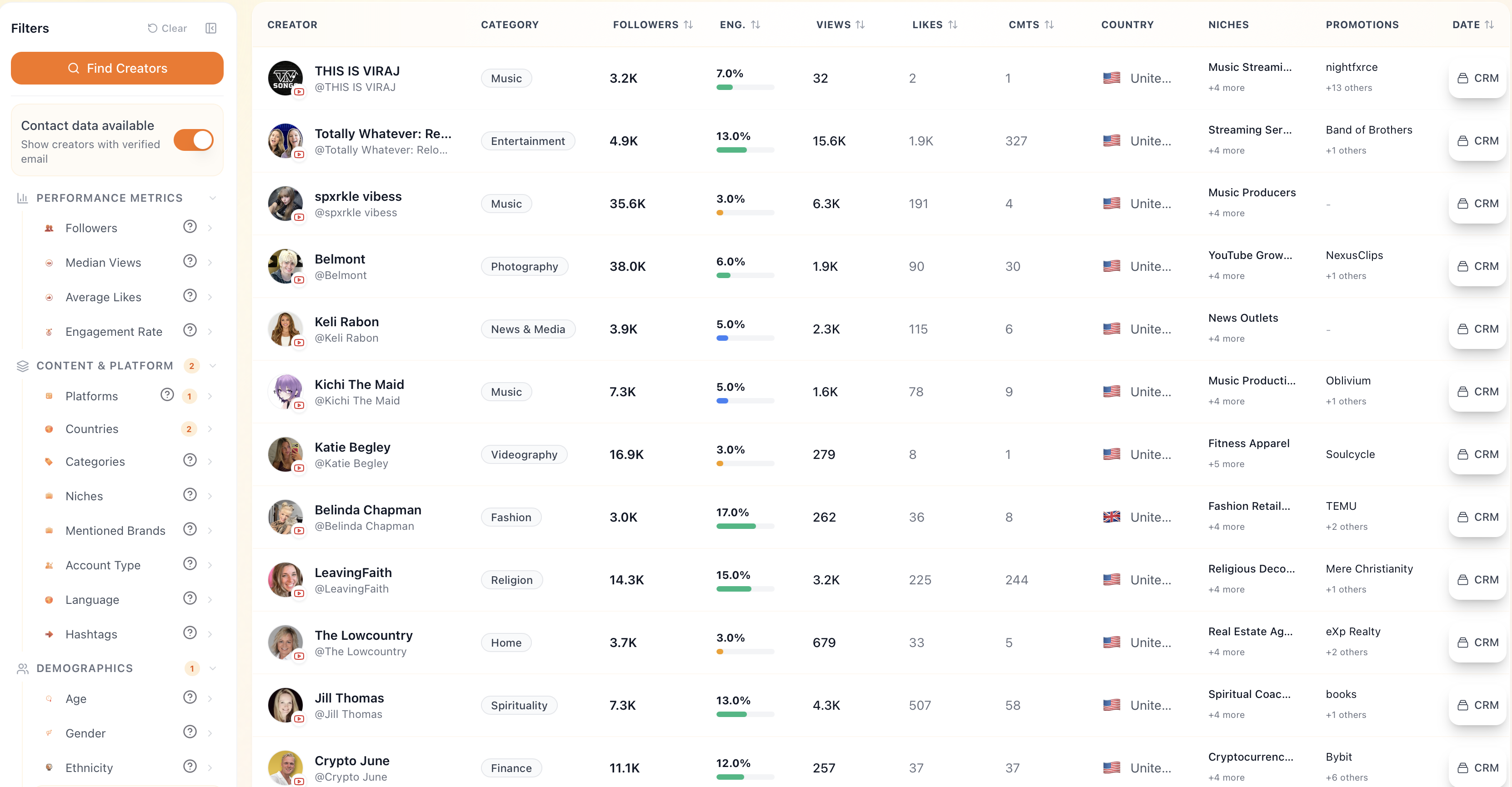Click the sort arrows on the Followers column
This screenshot has height=787, width=1512.
point(690,25)
